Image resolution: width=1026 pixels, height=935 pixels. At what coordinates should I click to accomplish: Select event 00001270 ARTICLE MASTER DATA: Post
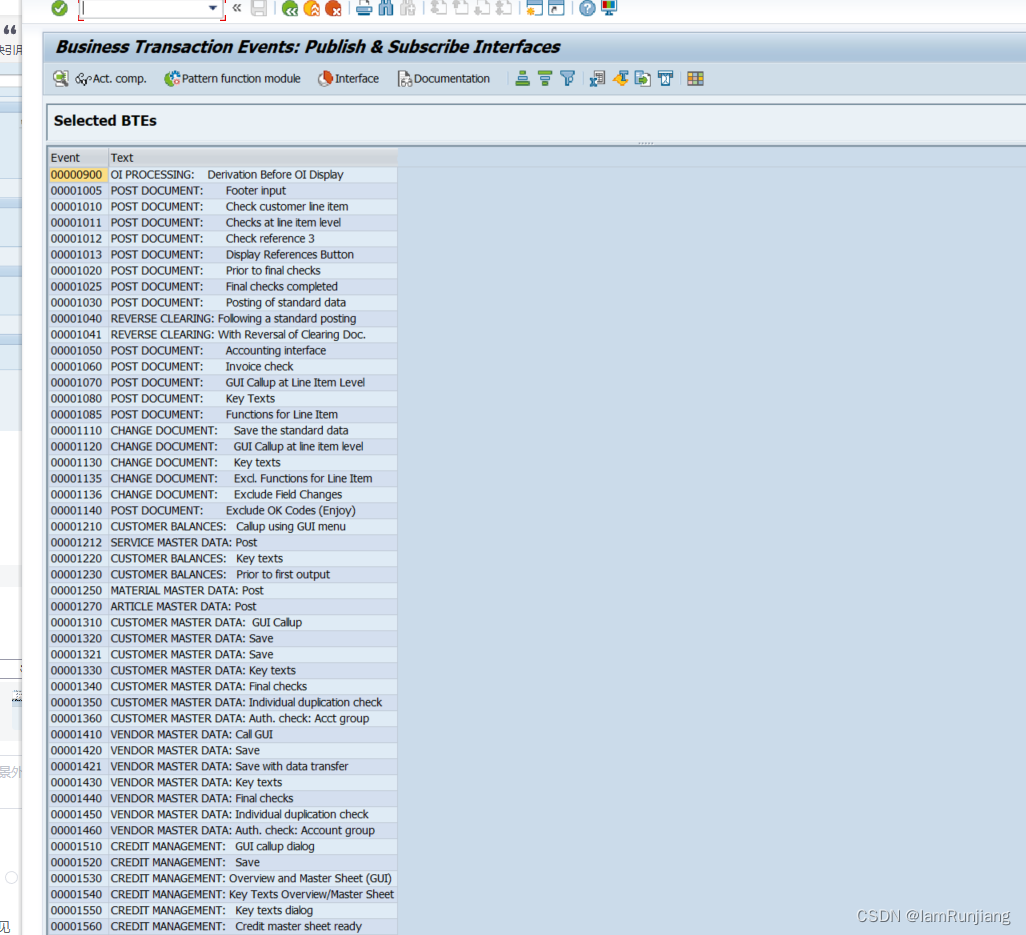(222, 607)
